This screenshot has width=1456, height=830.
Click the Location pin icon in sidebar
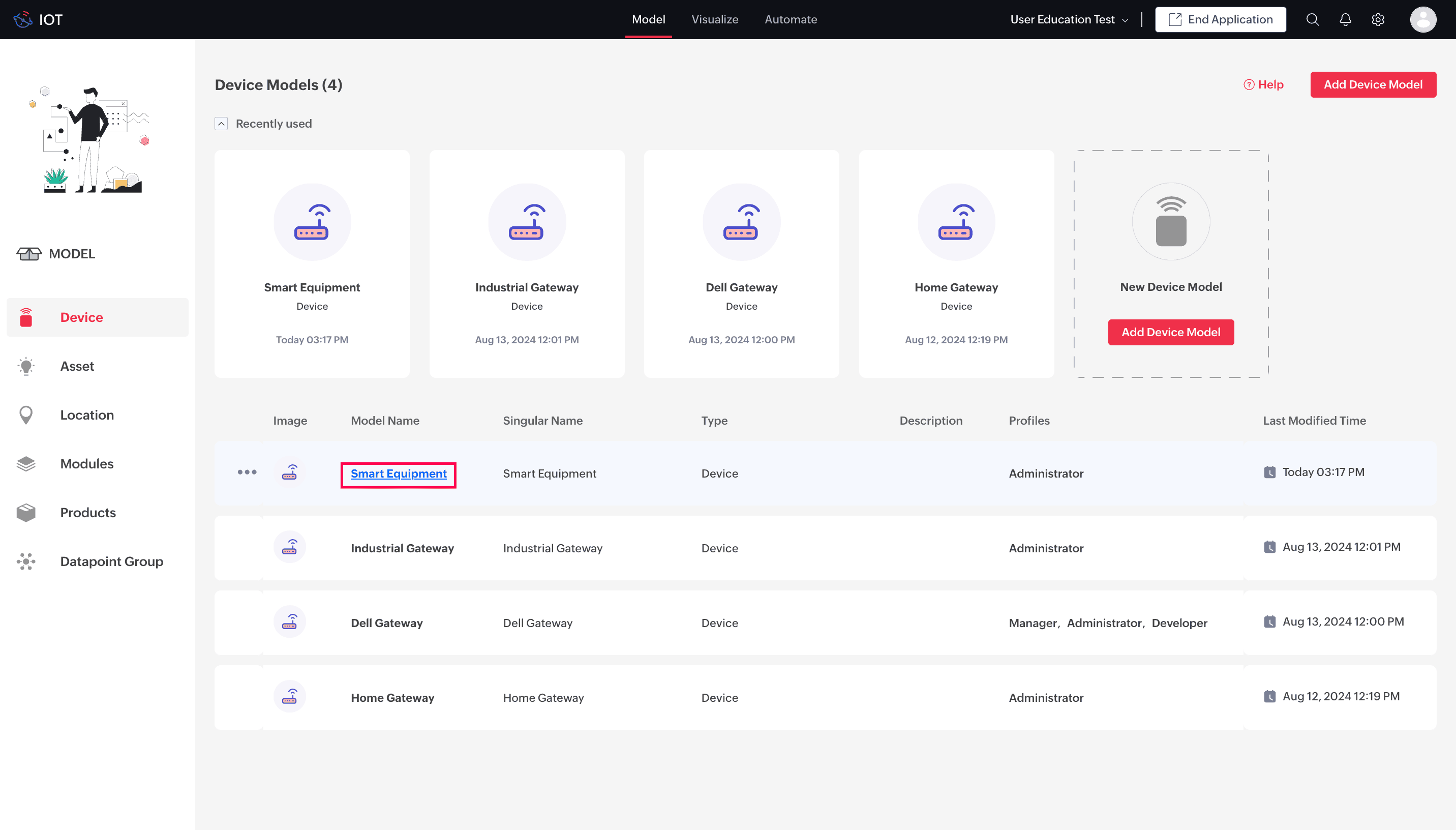pos(26,415)
